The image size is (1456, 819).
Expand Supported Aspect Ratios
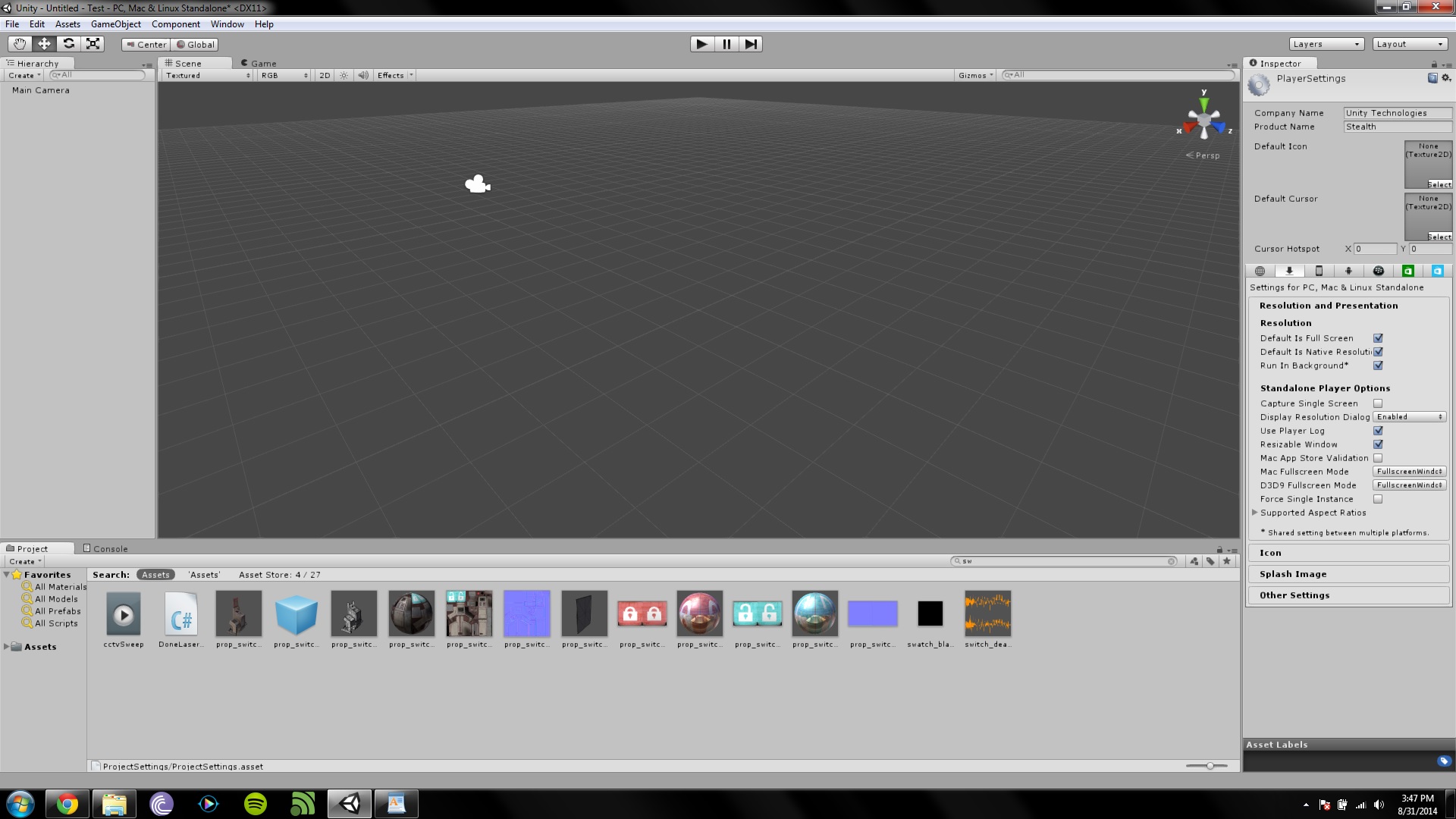[1254, 513]
